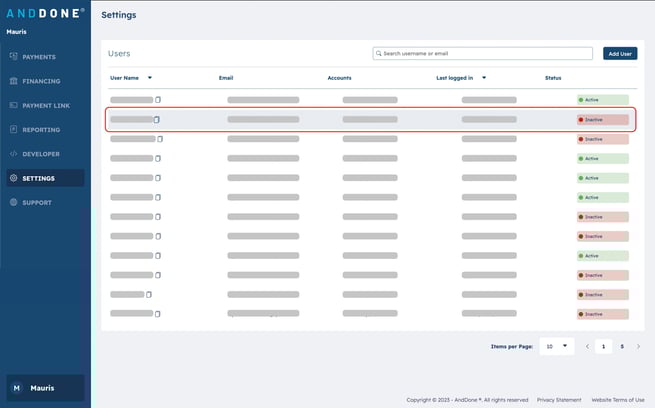Open the Settings menu item
Screen dimensions: 655x408
click(x=45, y=178)
